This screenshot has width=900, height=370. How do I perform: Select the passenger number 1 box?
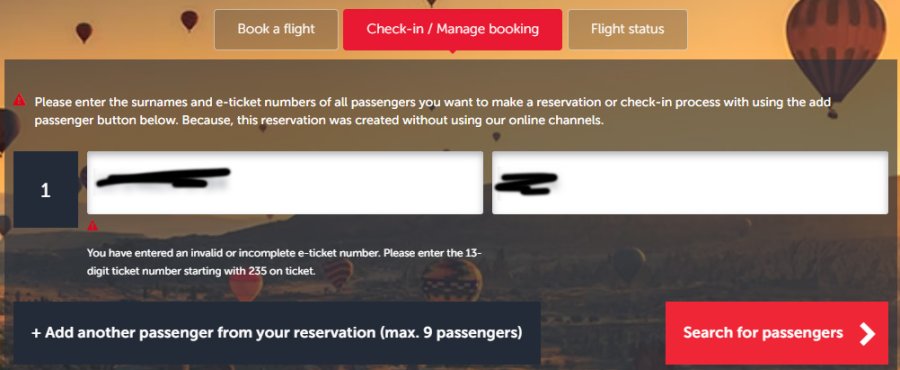pos(46,189)
